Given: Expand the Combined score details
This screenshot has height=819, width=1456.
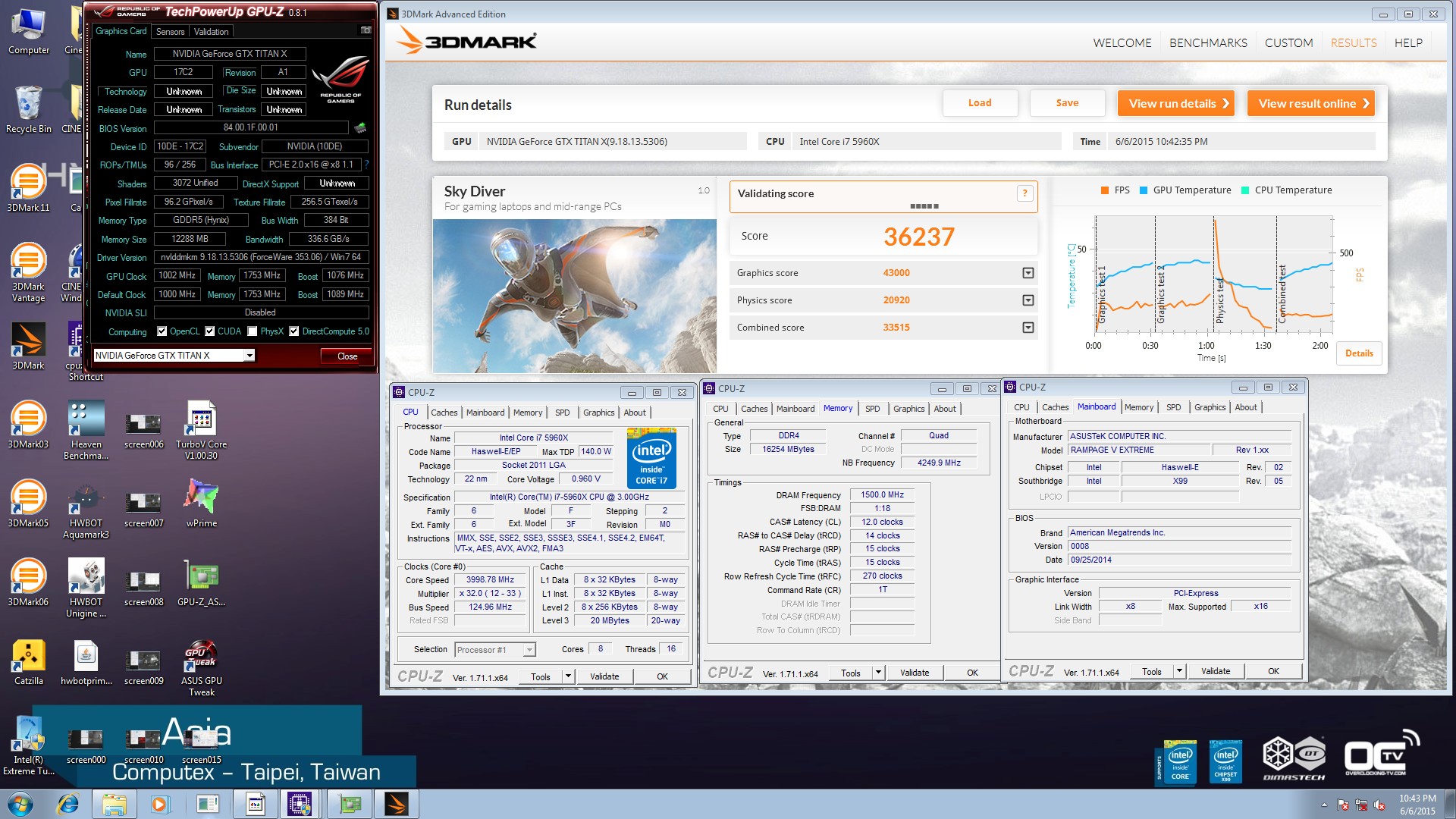Looking at the screenshot, I should (x=1028, y=328).
